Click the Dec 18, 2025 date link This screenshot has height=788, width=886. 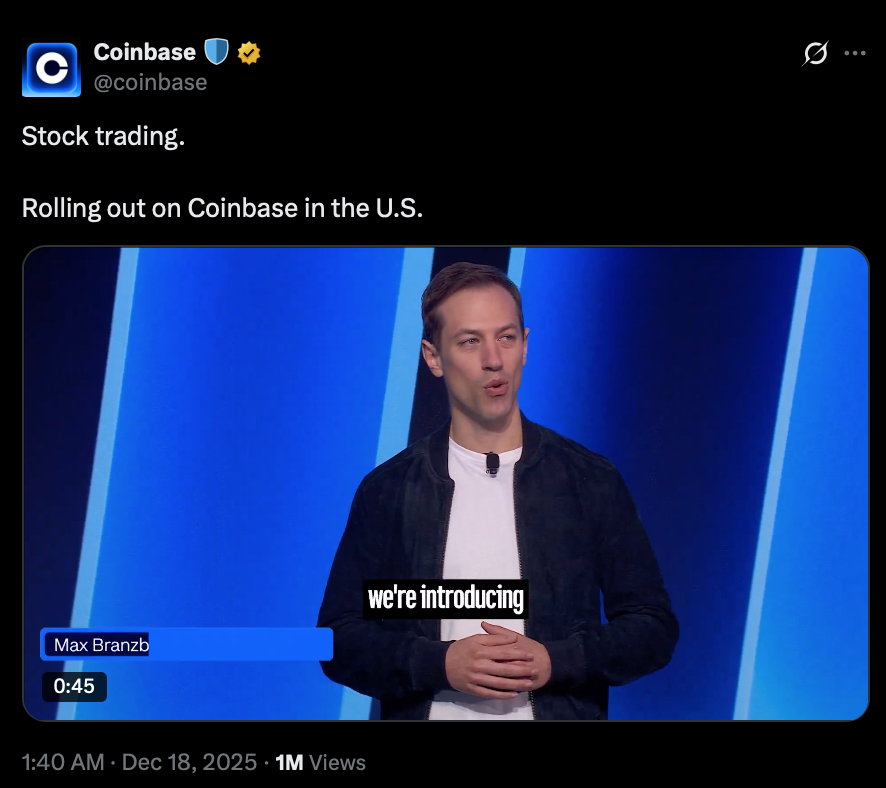tap(189, 762)
